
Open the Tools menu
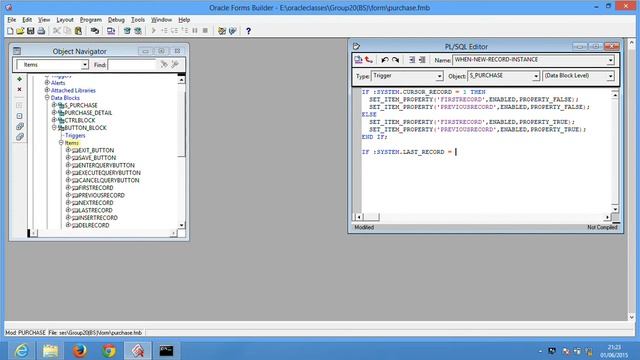[x=138, y=20]
